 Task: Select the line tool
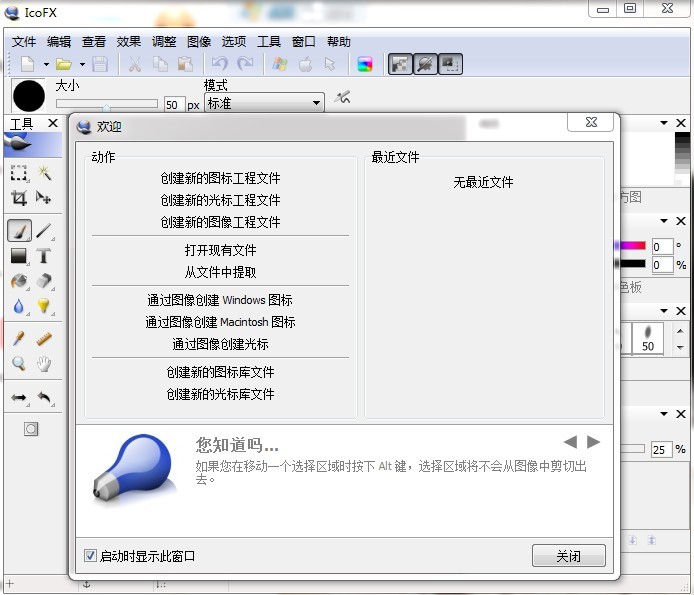pos(44,231)
